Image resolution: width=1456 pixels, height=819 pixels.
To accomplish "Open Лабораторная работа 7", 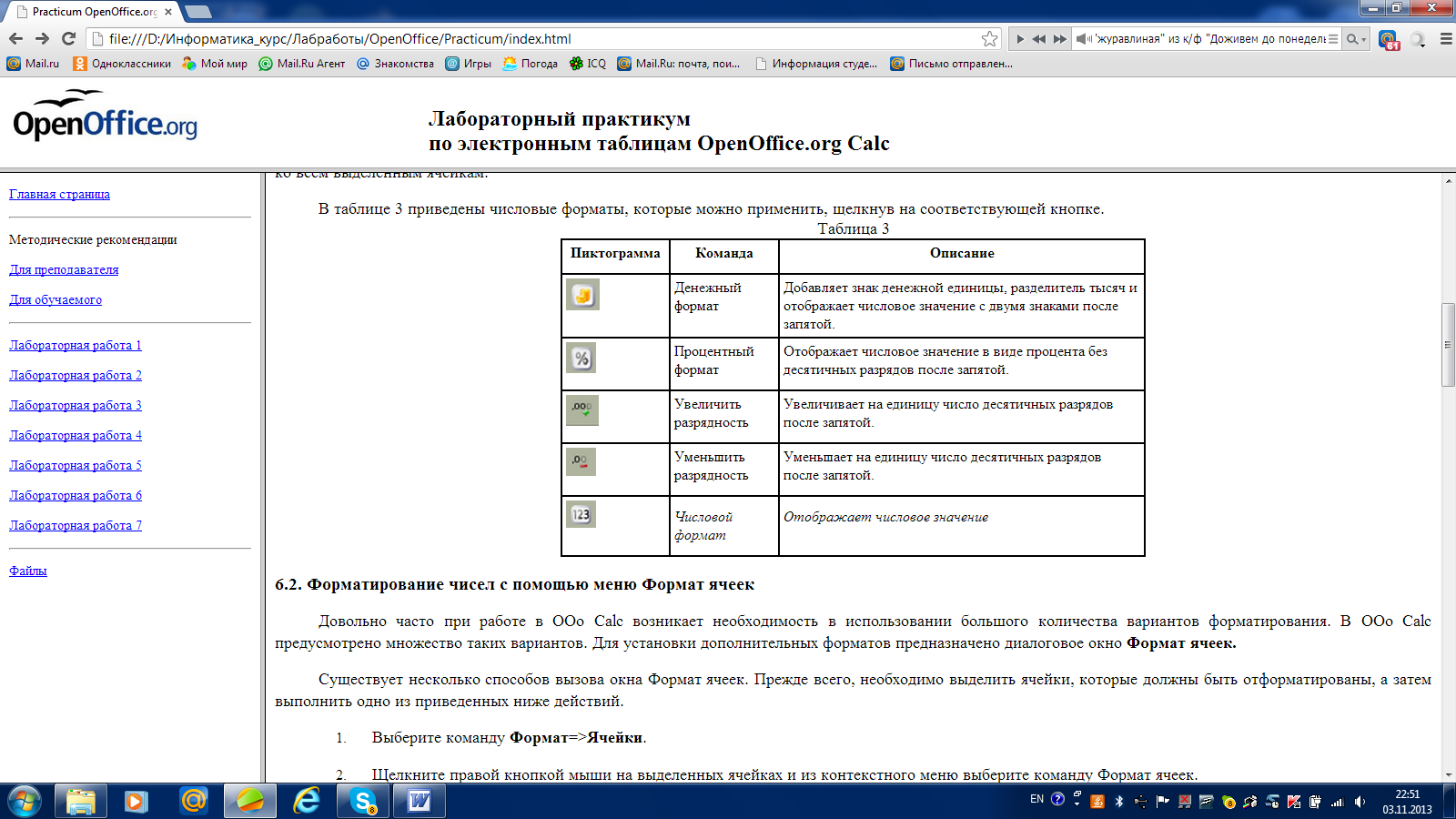I will (76, 525).
